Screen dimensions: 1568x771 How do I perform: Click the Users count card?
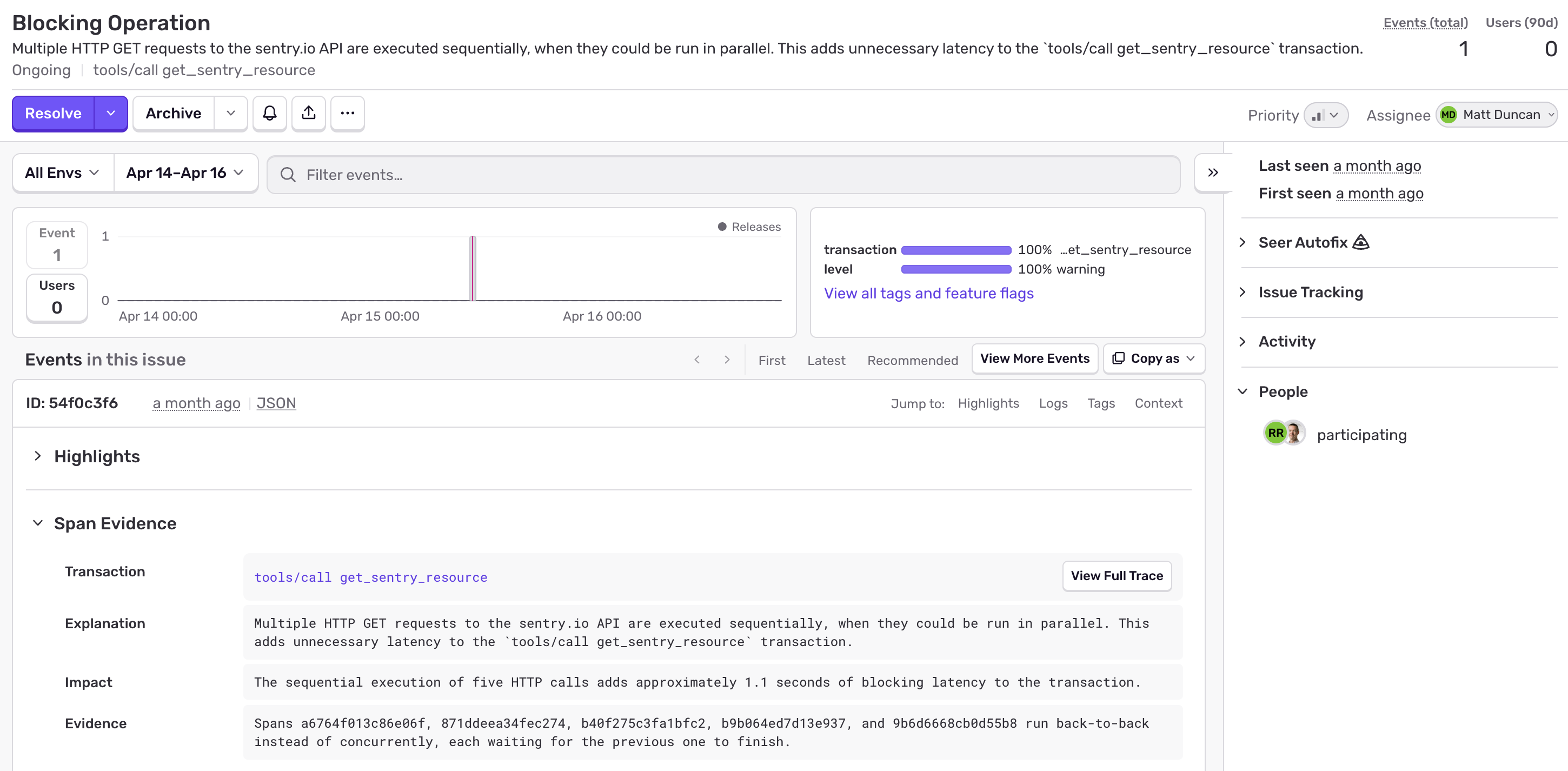pos(57,297)
